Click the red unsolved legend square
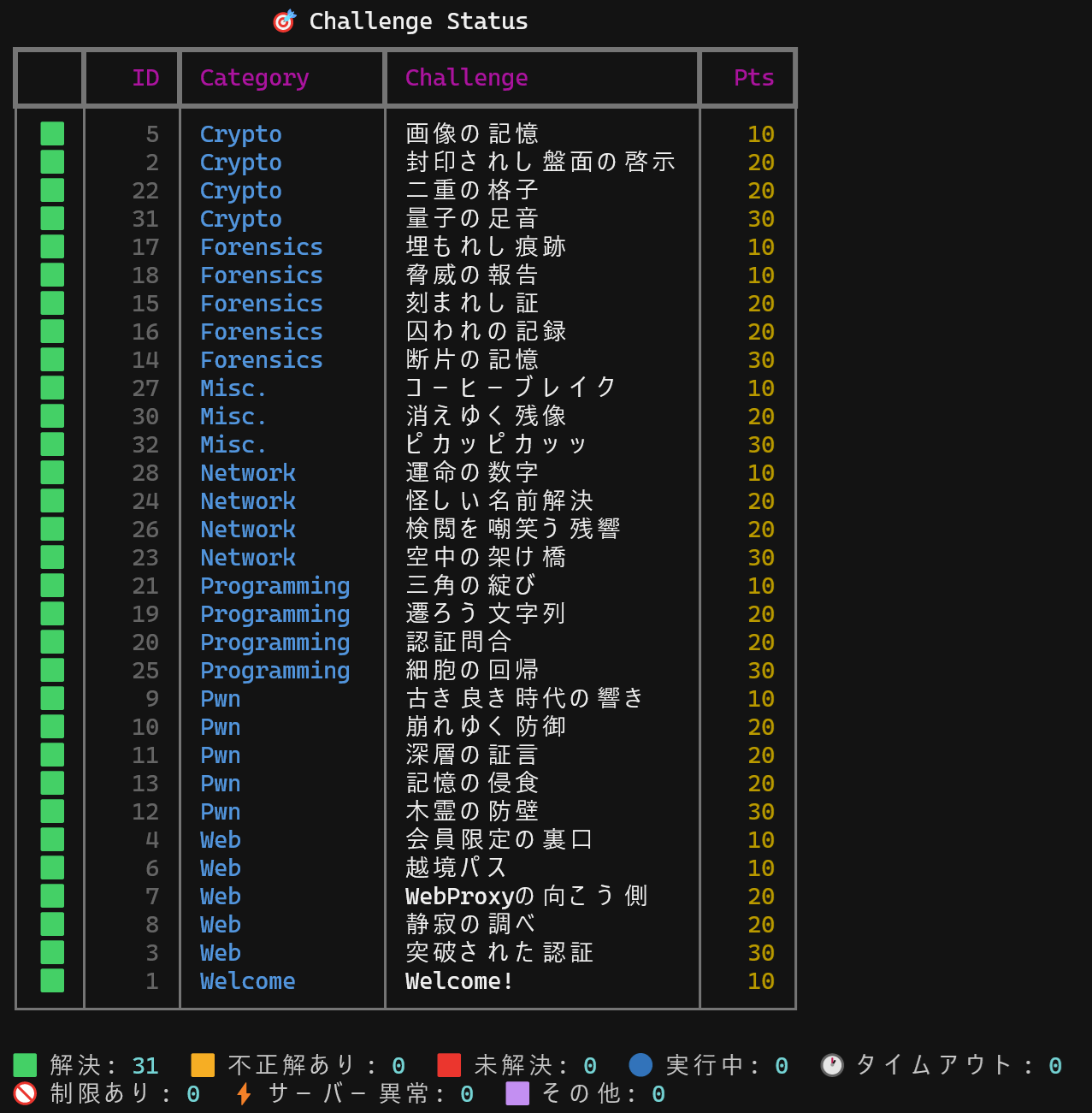The image size is (1092, 1113). (449, 1065)
